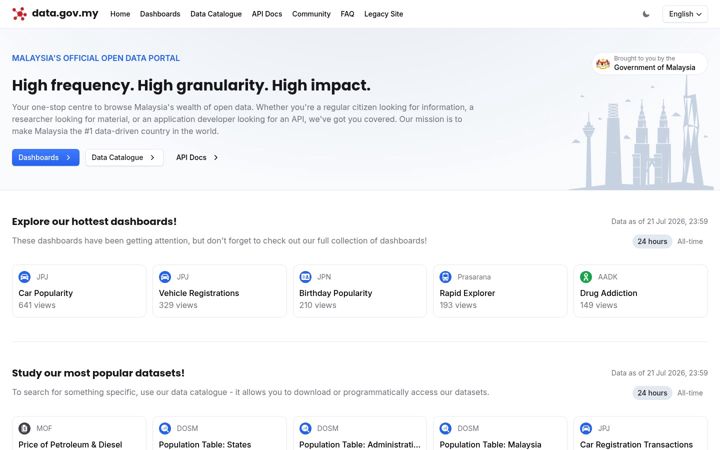The height and width of the screenshot is (450, 720).
Task: Click the API Docs chevron arrow
Action: coord(216,158)
